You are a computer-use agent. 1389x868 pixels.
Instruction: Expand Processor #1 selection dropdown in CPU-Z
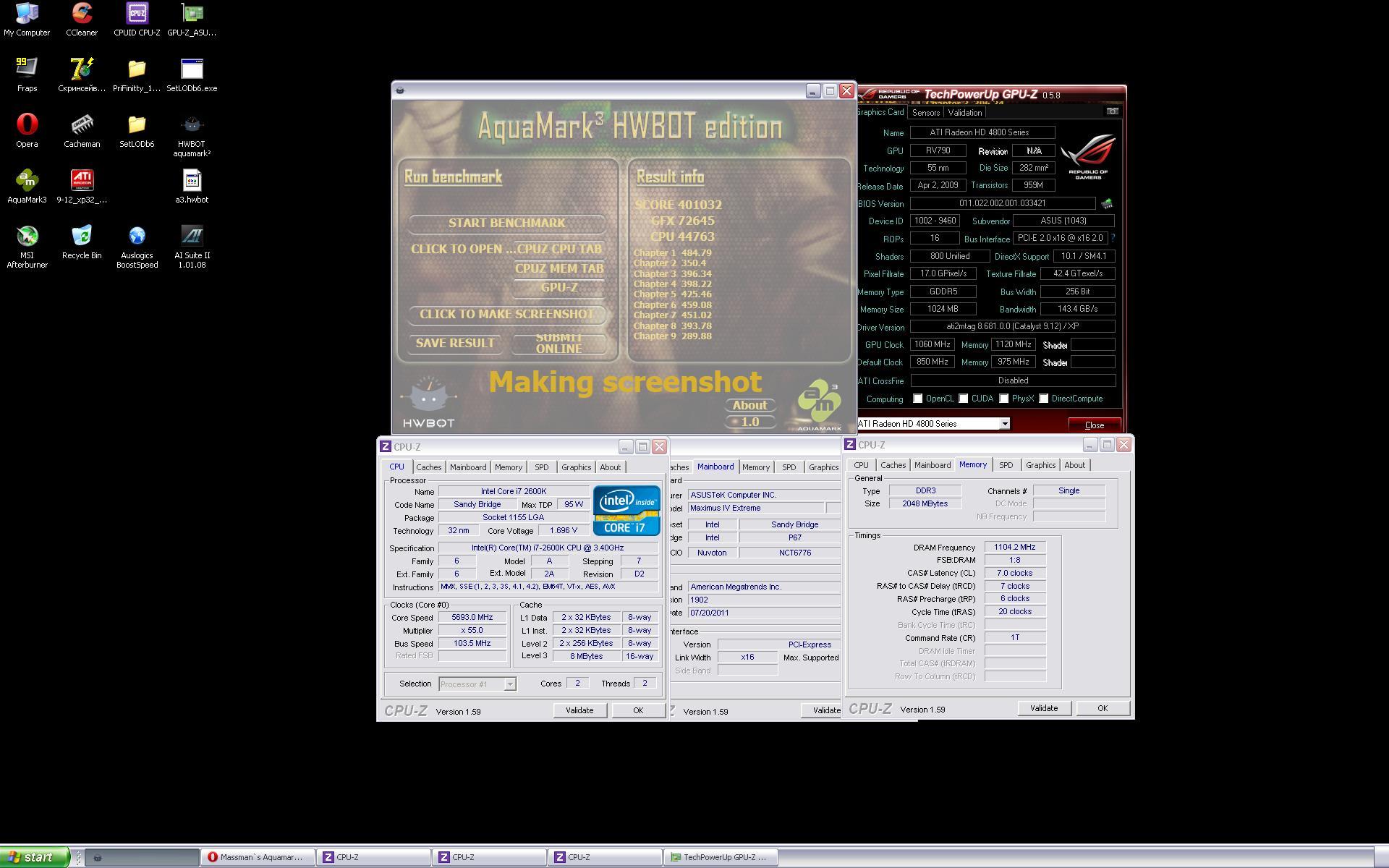click(x=510, y=684)
